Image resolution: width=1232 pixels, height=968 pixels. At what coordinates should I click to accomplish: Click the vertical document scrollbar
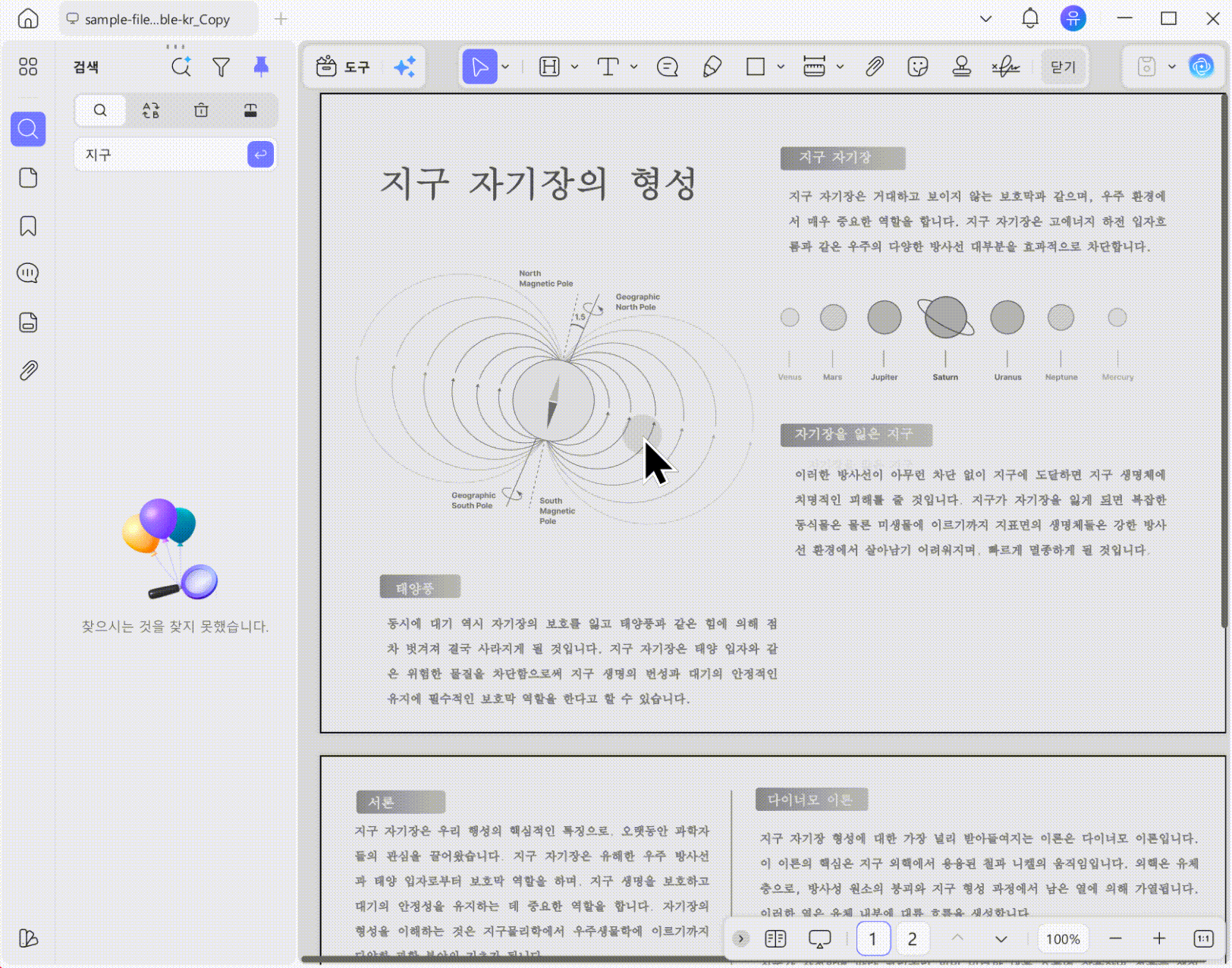1224,360
